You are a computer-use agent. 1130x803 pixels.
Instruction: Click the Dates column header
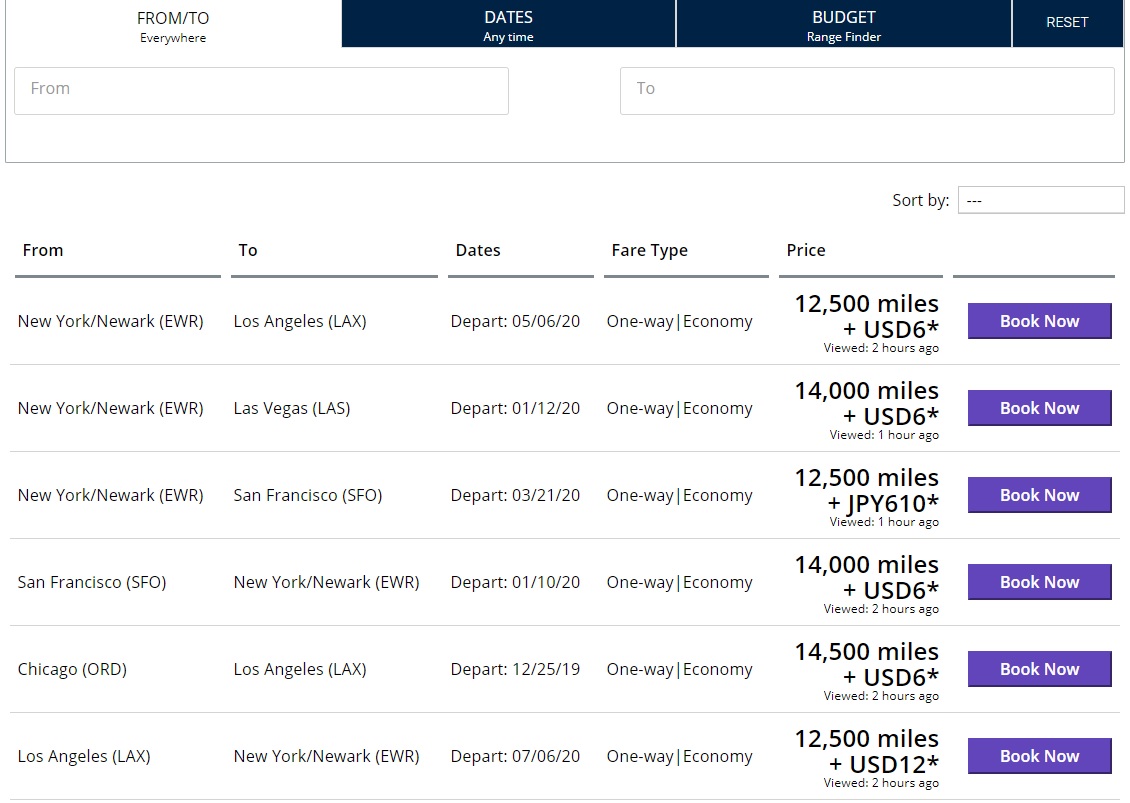[x=478, y=250]
